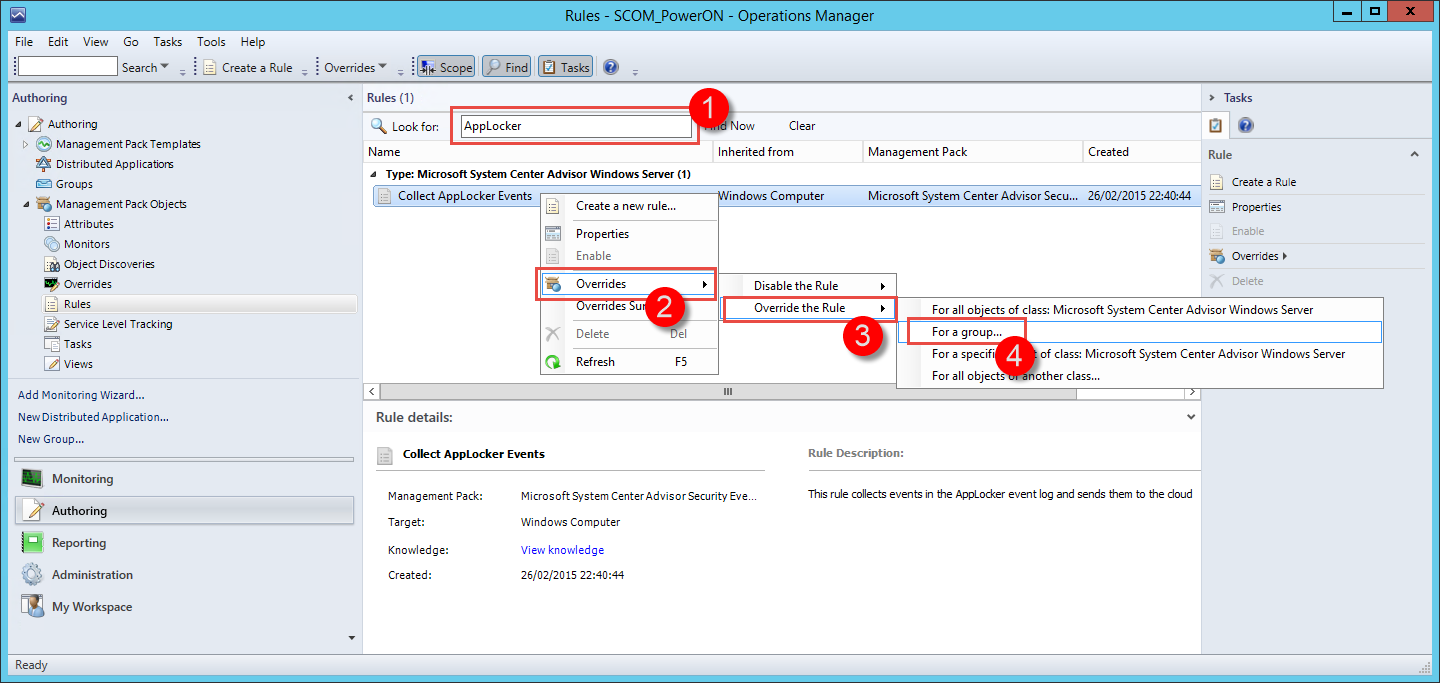
Task: Click the Scope toolbar icon
Action: click(x=444, y=67)
